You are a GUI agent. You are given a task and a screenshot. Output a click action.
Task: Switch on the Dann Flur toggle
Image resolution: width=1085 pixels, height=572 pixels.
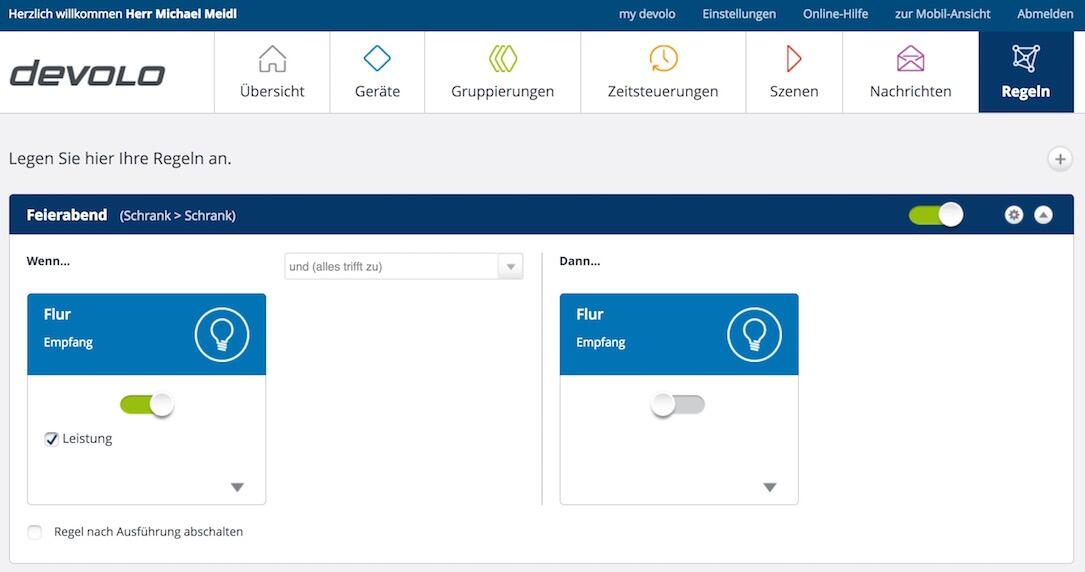tap(678, 405)
